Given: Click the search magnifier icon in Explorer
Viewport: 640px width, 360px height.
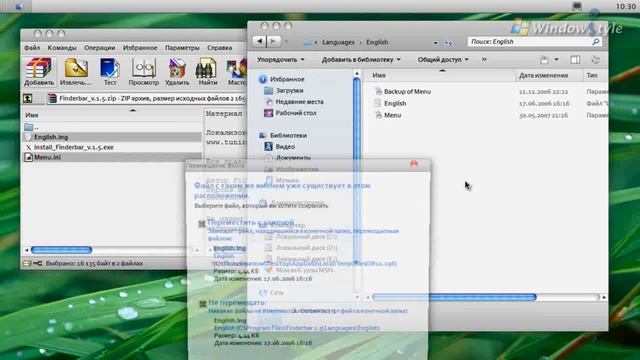Looking at the screenshot, I should pos(596,42).
